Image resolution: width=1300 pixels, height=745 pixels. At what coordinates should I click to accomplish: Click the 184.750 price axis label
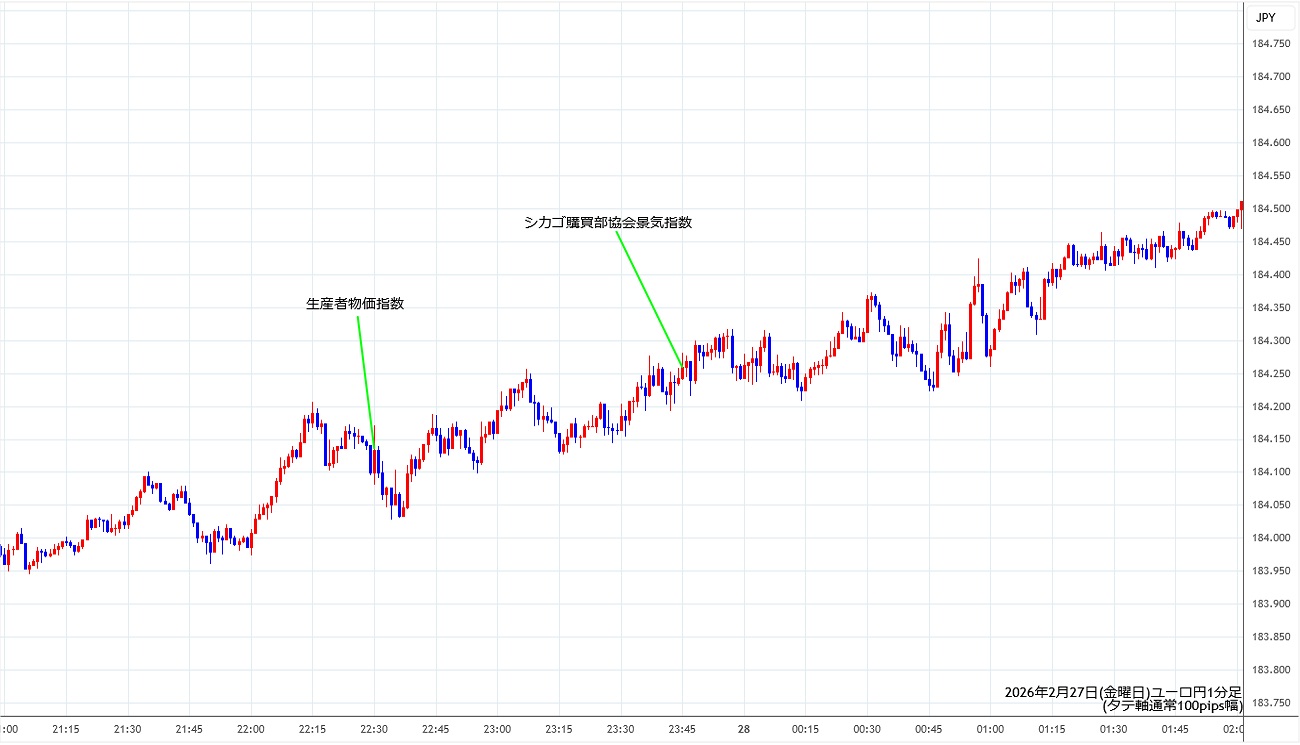click(x=1270, y=44)
